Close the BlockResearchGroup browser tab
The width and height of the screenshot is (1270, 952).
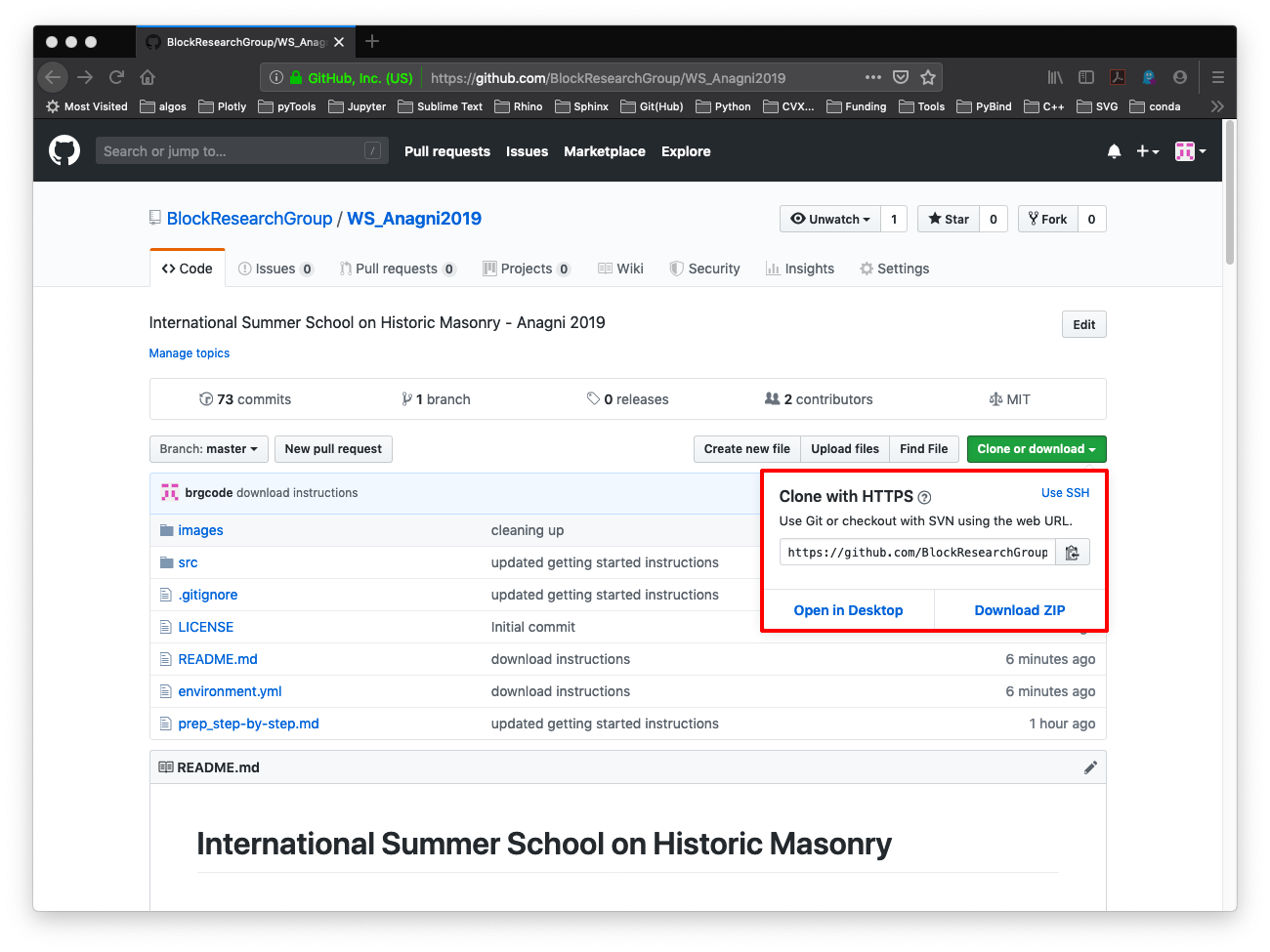(x=339, y=42)
